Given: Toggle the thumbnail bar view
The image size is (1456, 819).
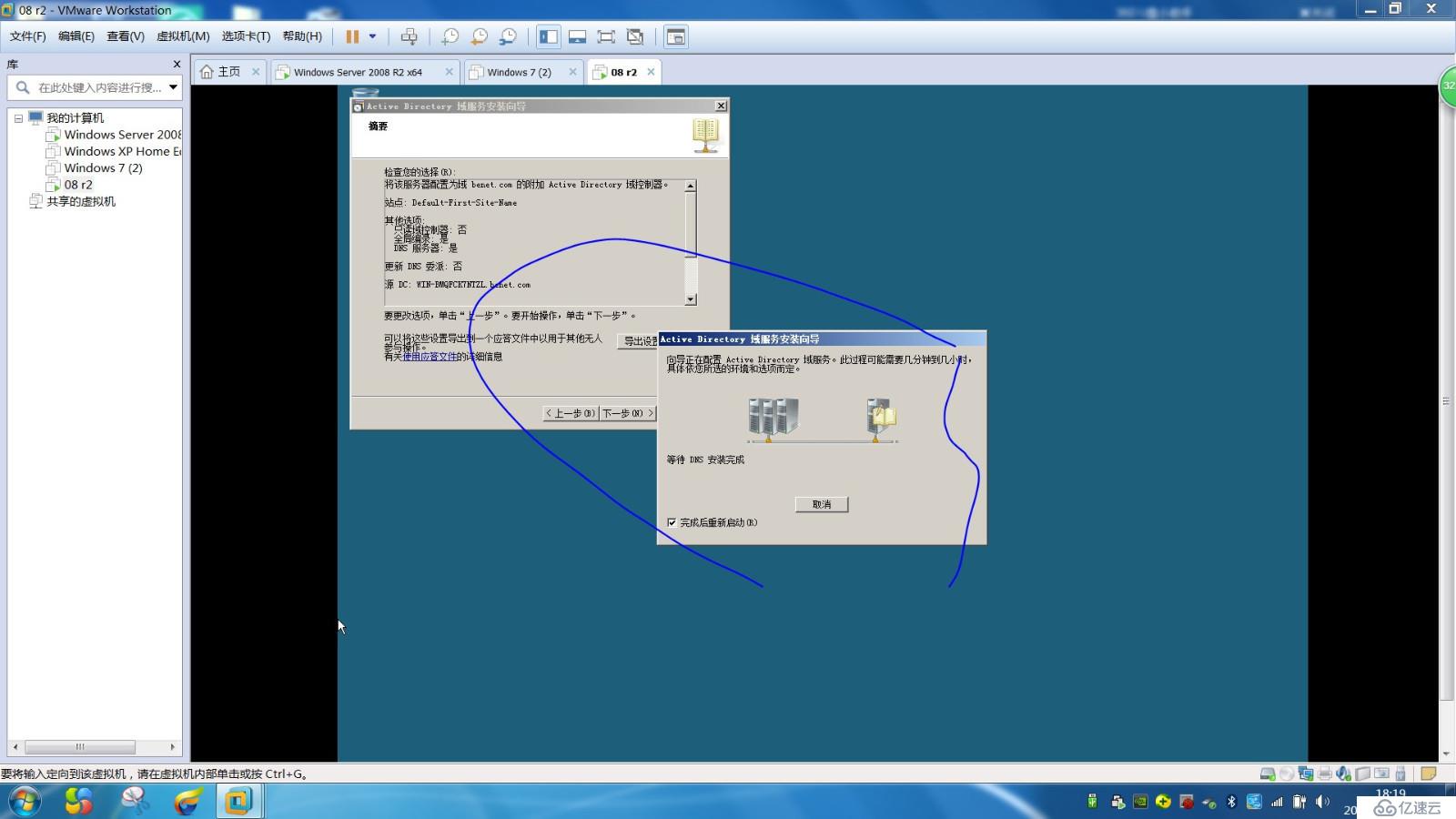Looking at the screenshot, I should pos(577,36).
